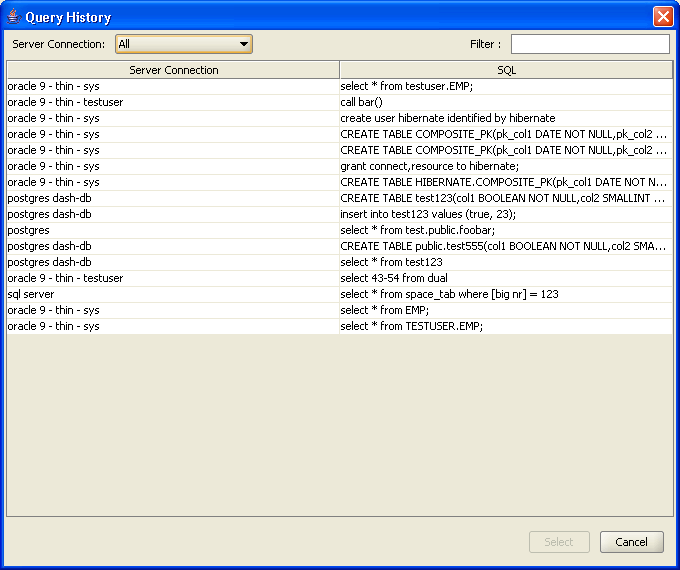Choose "select * from test.public.foobar;" query

point(506,230)
